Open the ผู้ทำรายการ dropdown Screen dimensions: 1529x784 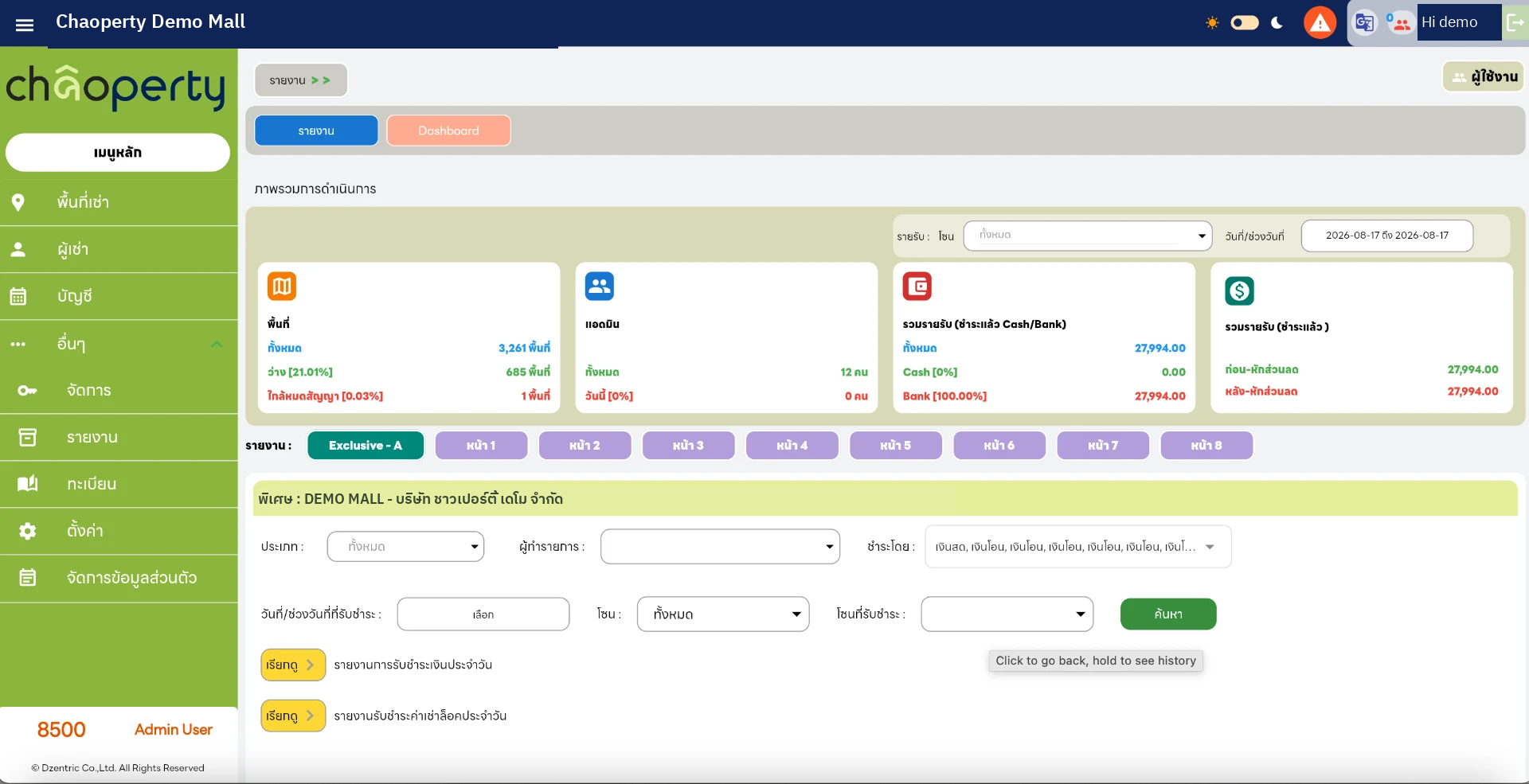click(x=720, y=547)
